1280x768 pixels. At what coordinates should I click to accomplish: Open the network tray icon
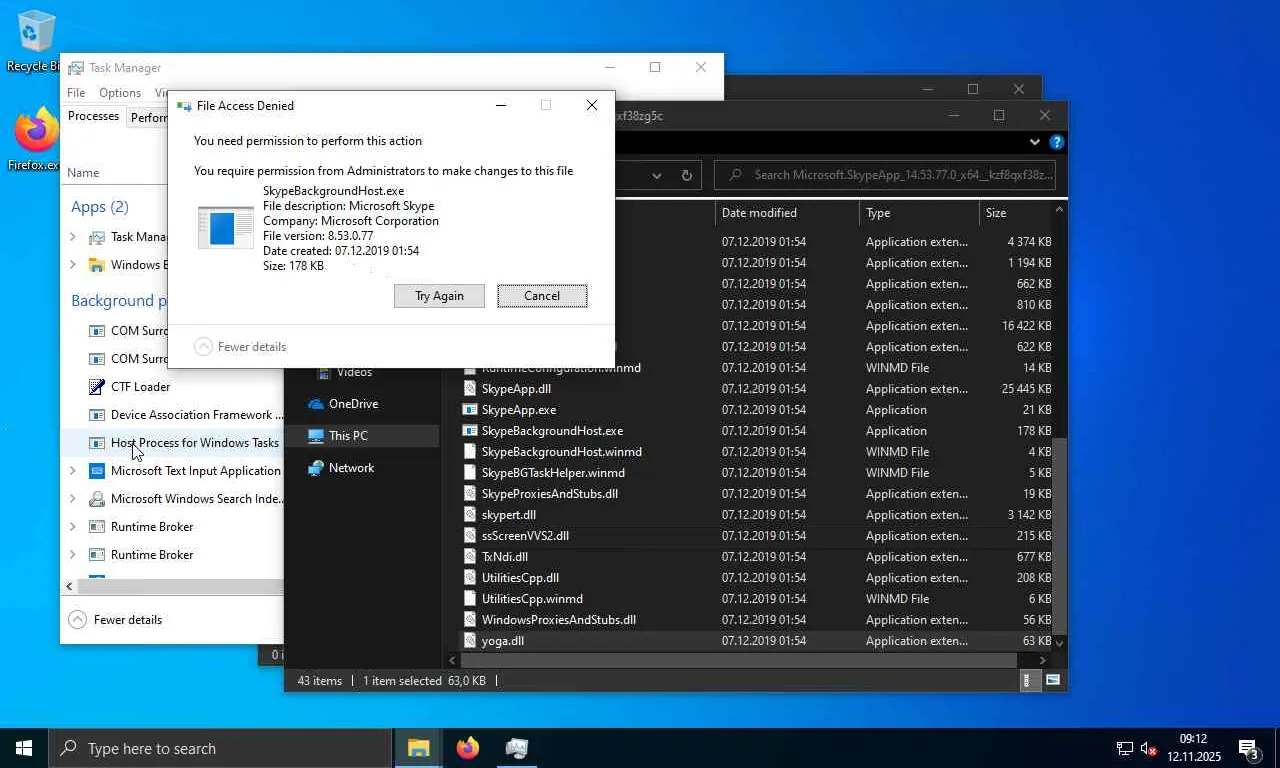click(1125, 748)
